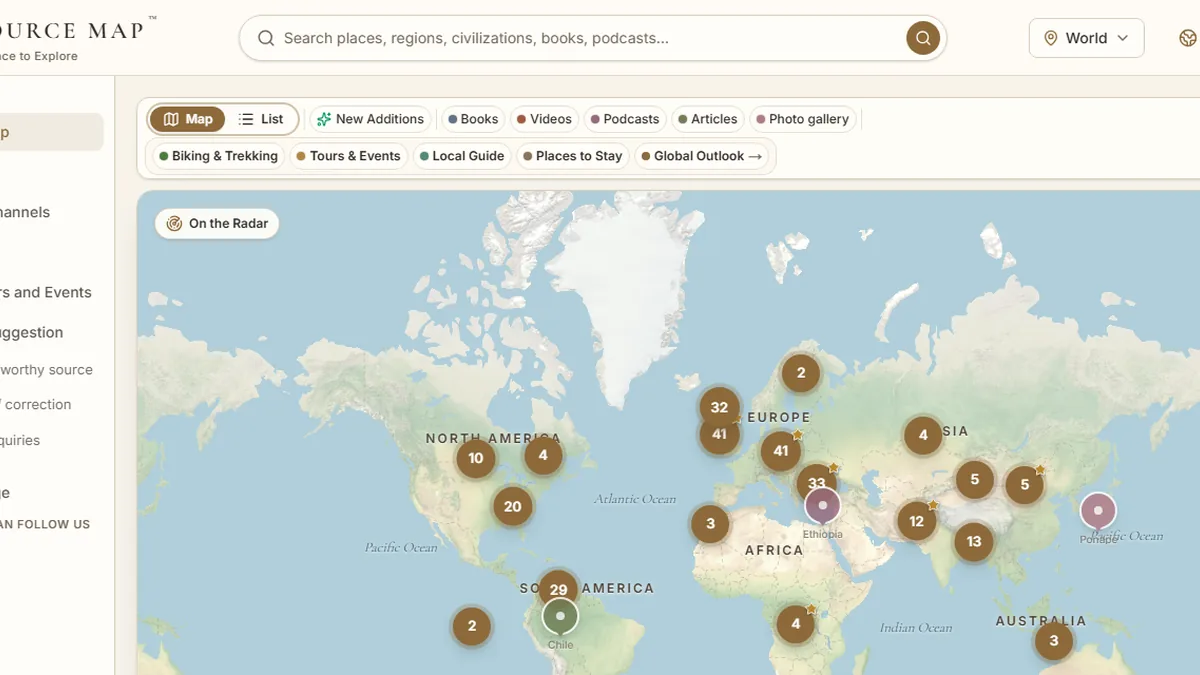Open the On the Radar panel
This screenshot has height=675, width=1200.
[x=217, y=223]
